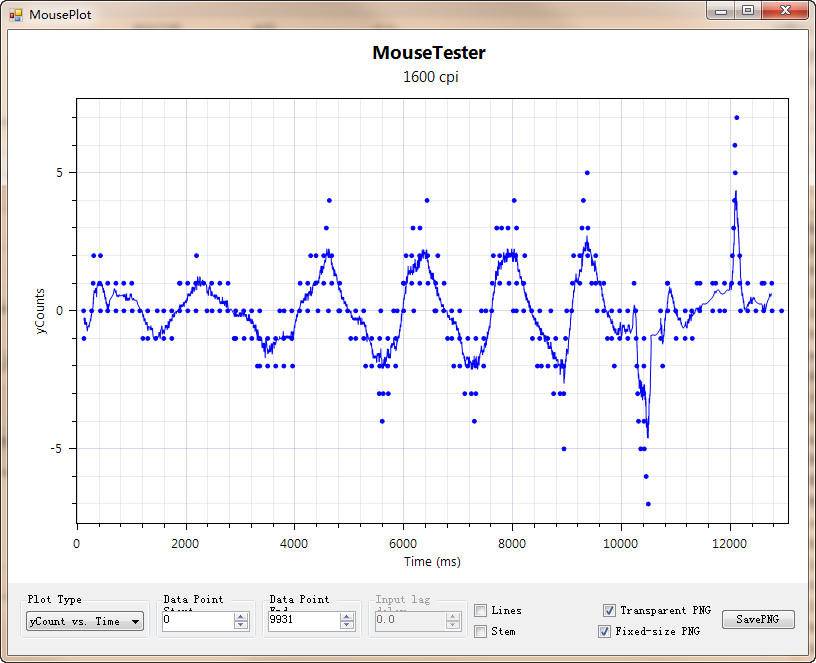Increase Data Point Start with up arrow
This screenshot has width=816, height=663.
(240, 616)
